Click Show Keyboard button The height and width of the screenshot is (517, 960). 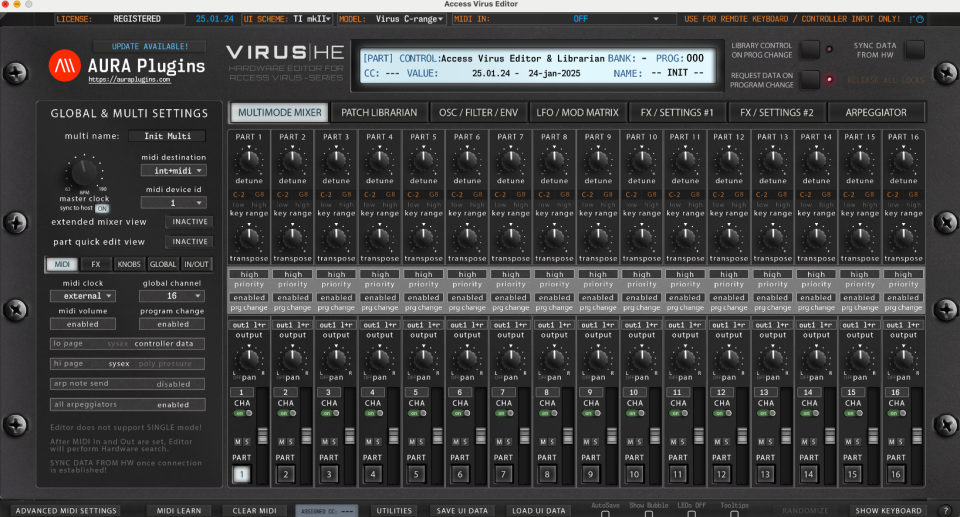pos(888,510)
